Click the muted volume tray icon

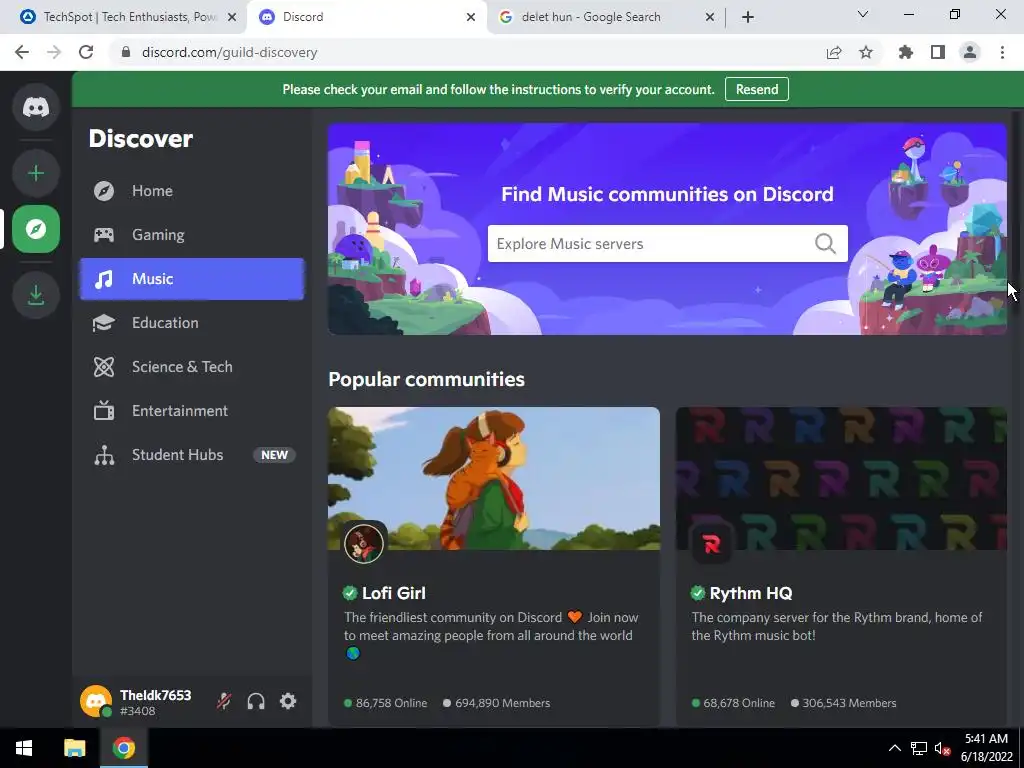tap(942, 748)
